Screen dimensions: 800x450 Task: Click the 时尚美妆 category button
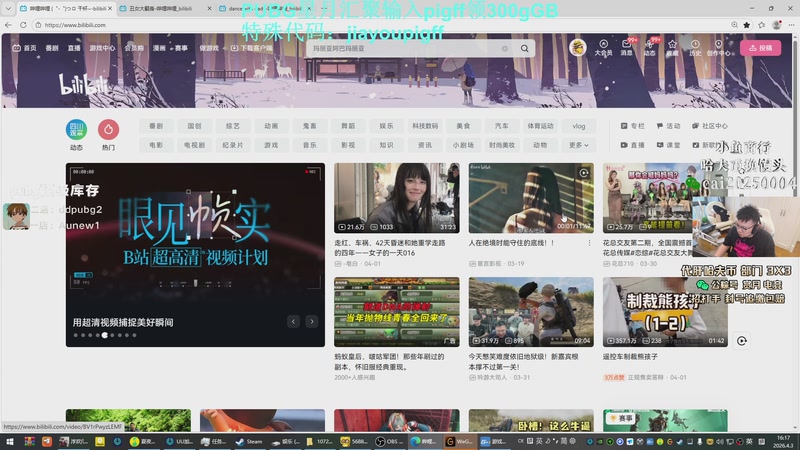tap(502, 145)
